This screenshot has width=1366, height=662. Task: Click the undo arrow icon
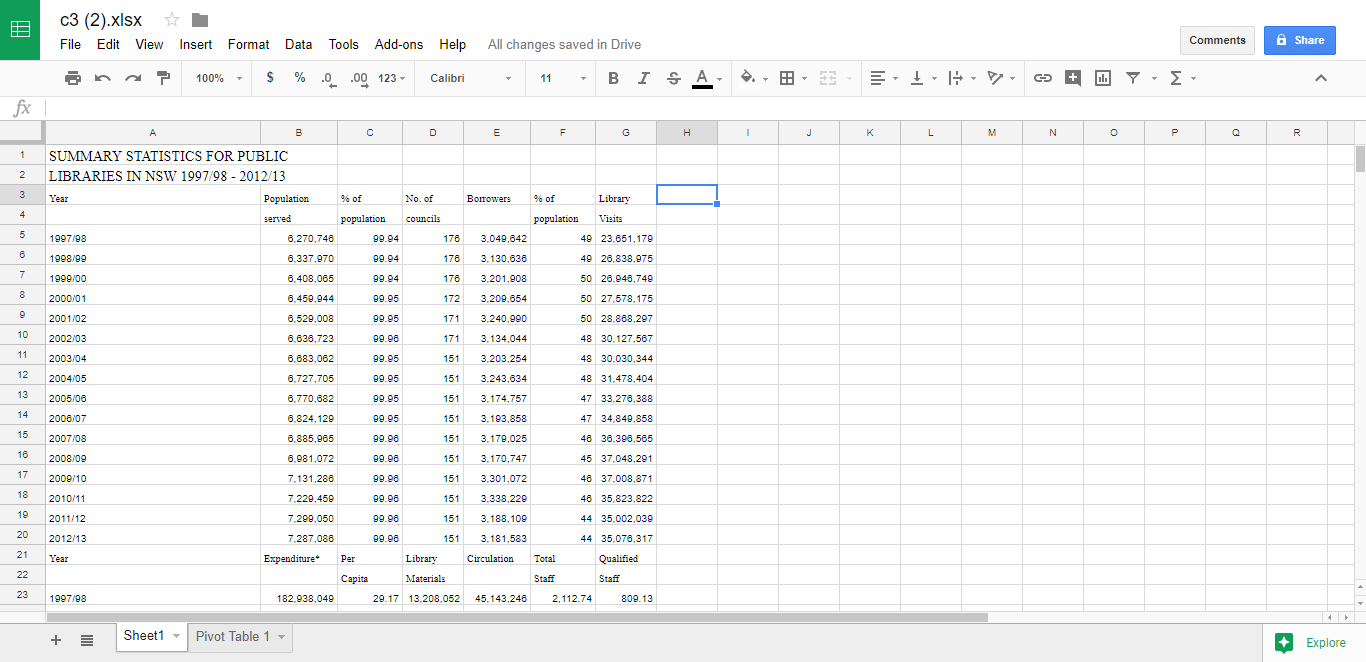(102, 78)
